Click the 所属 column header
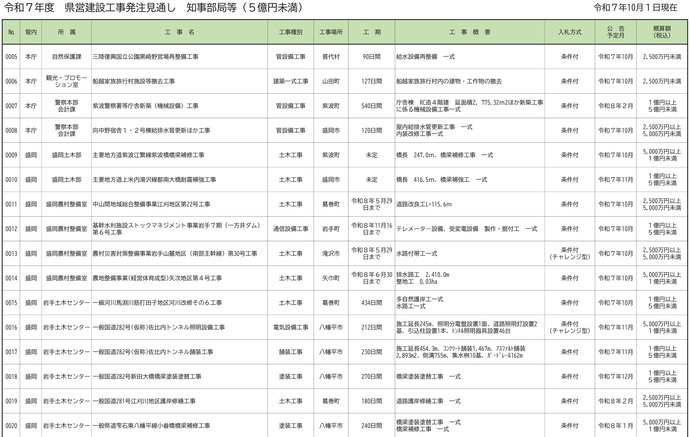This screenshot has width=690, height=437. click(66, 33)
